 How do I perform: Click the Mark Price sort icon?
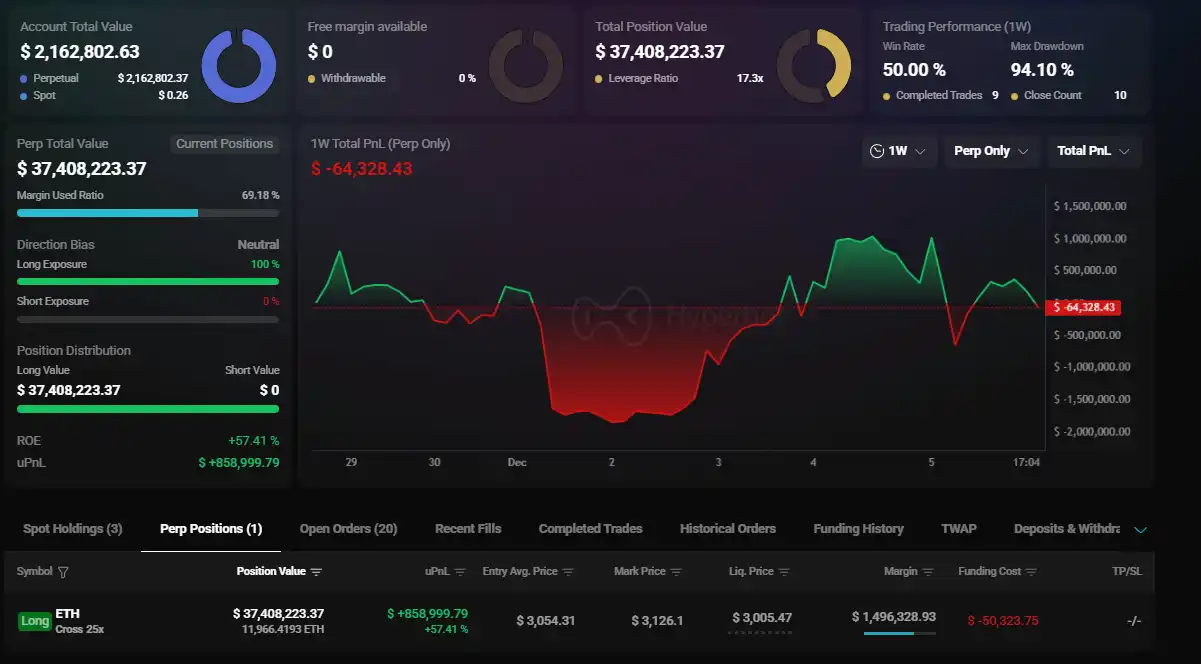coord(676,571)
